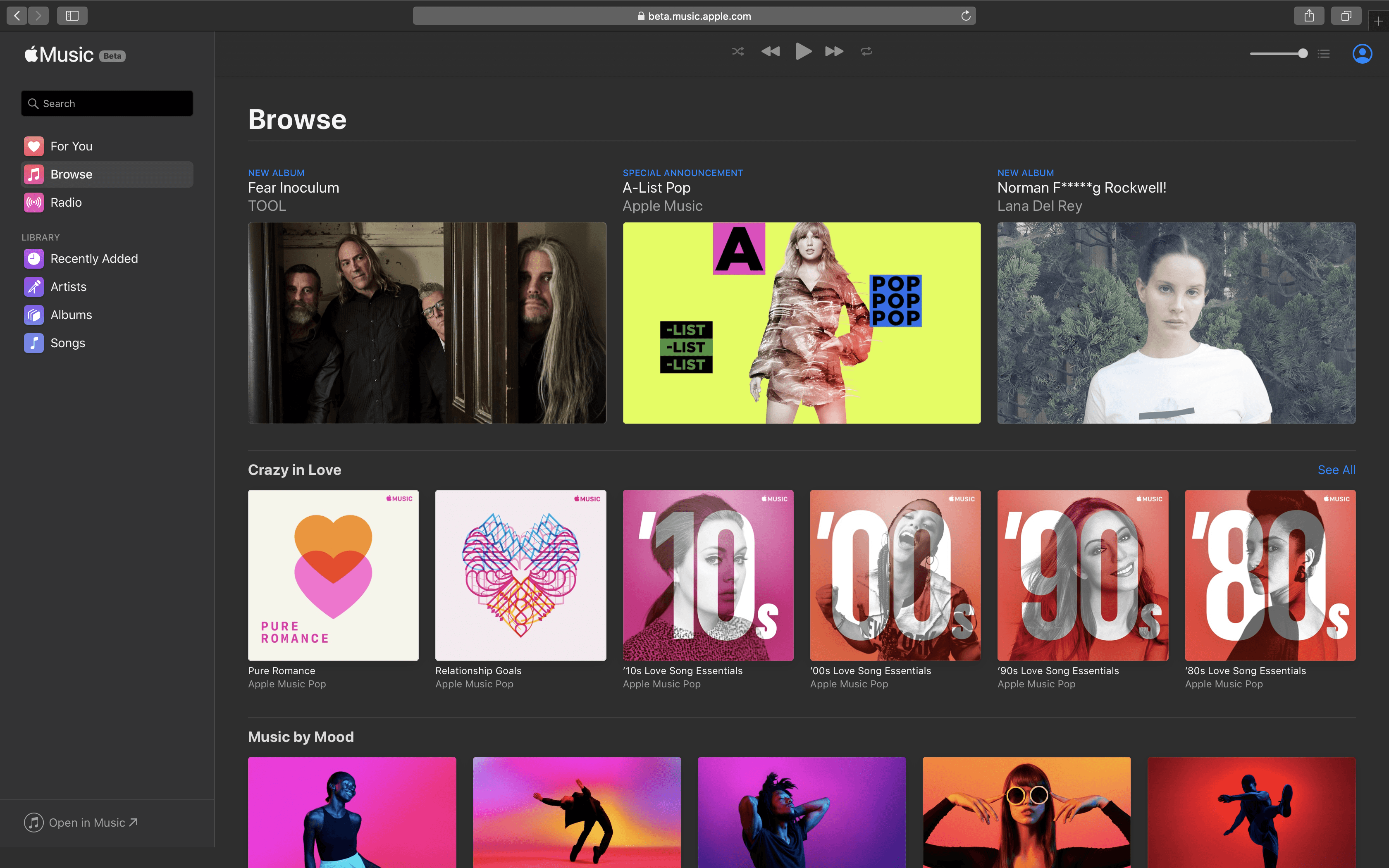Click the Recently Added clock icon
The image size is (1389, 868).
[34, 259]
